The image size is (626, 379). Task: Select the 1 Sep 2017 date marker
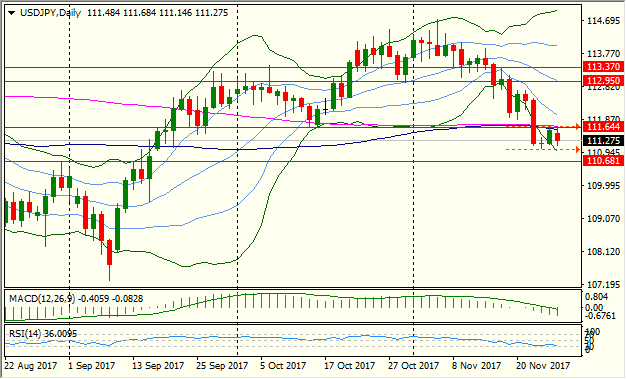92,365
